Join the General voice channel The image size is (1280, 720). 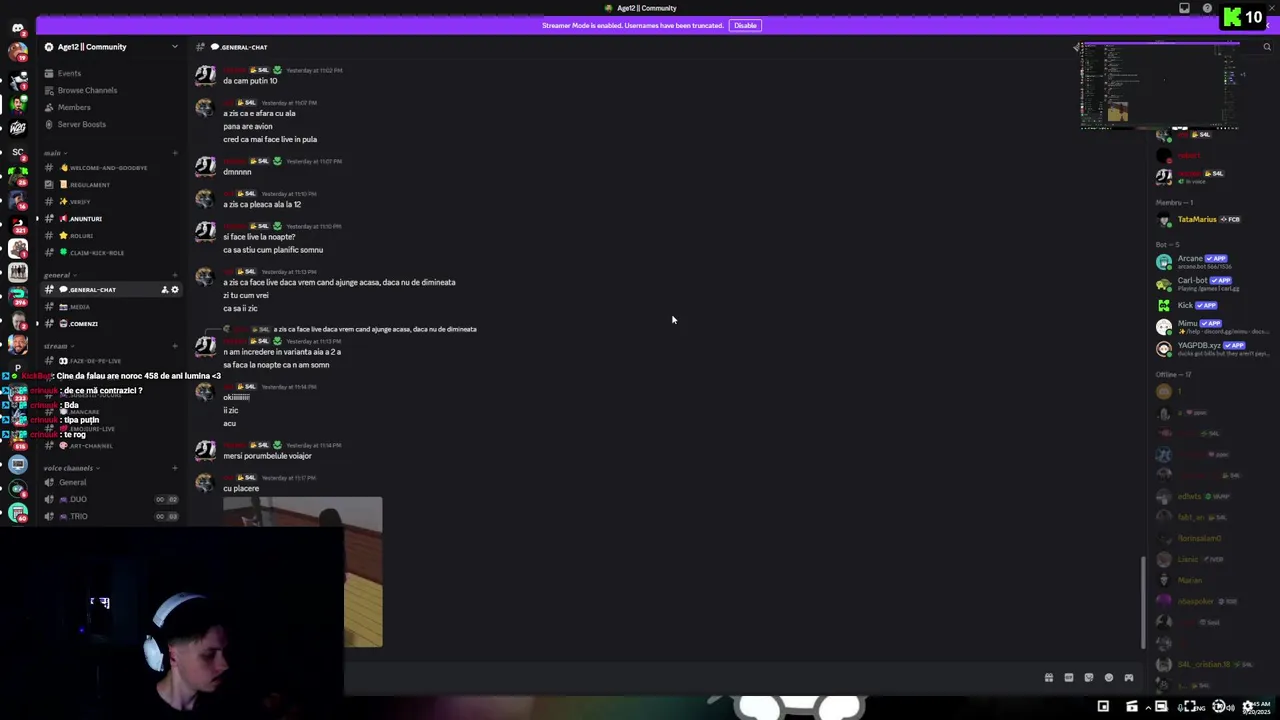[110, 482]
